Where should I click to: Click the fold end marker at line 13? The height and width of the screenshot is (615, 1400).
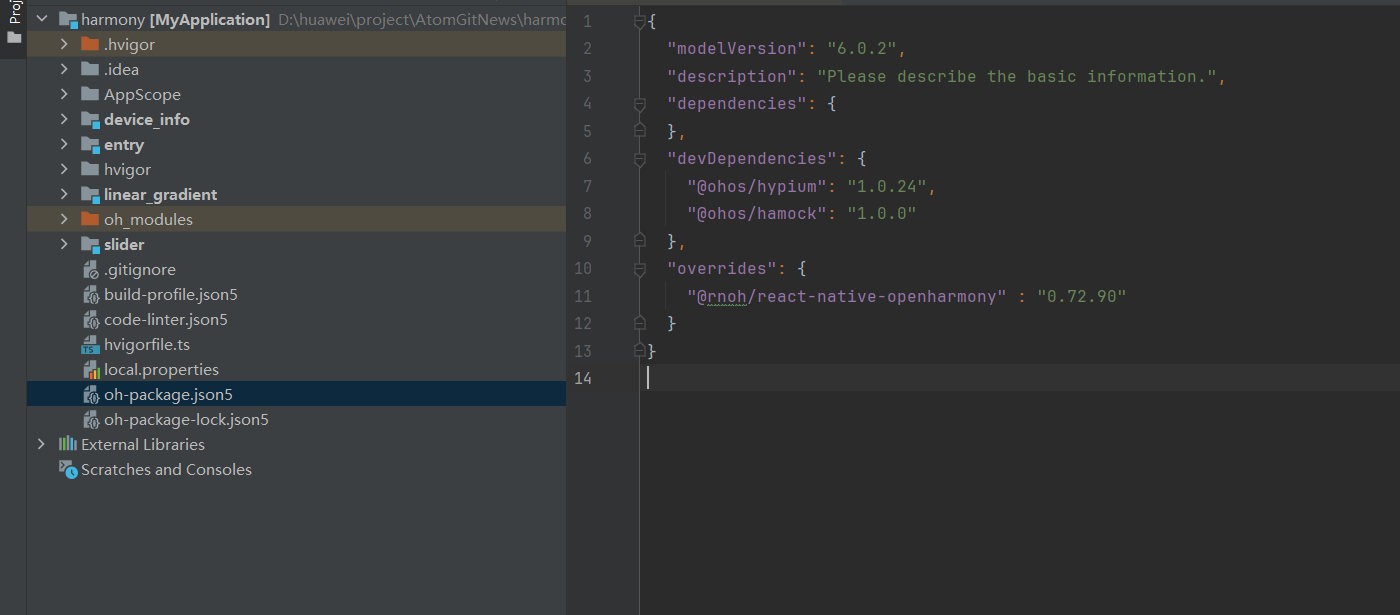pyautogui.click(x=640, y=350)
